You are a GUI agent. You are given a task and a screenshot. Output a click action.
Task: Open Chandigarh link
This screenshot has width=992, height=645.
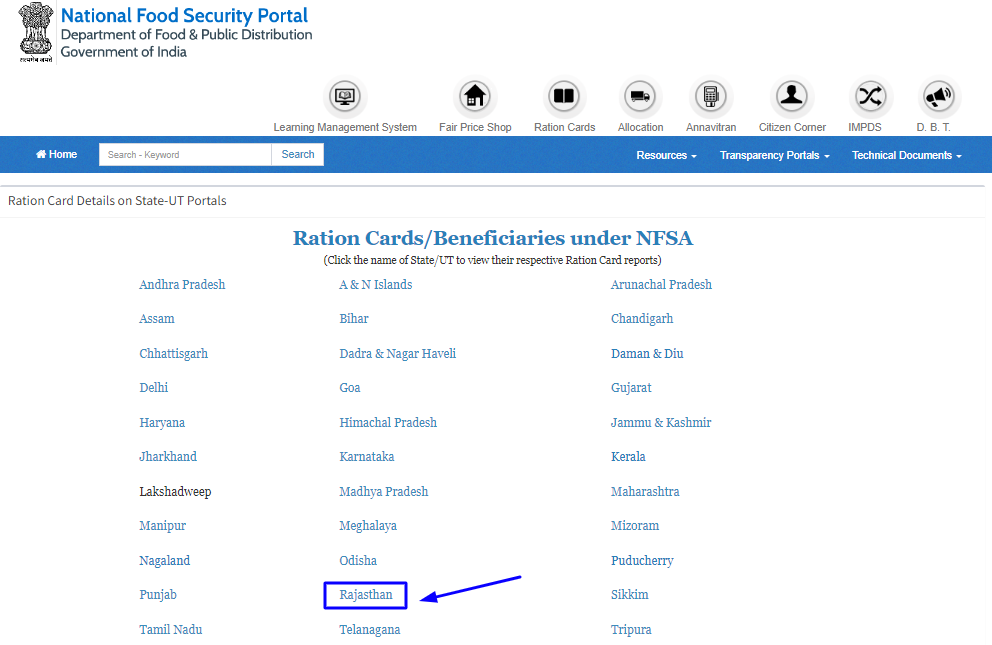pos(642,319)
